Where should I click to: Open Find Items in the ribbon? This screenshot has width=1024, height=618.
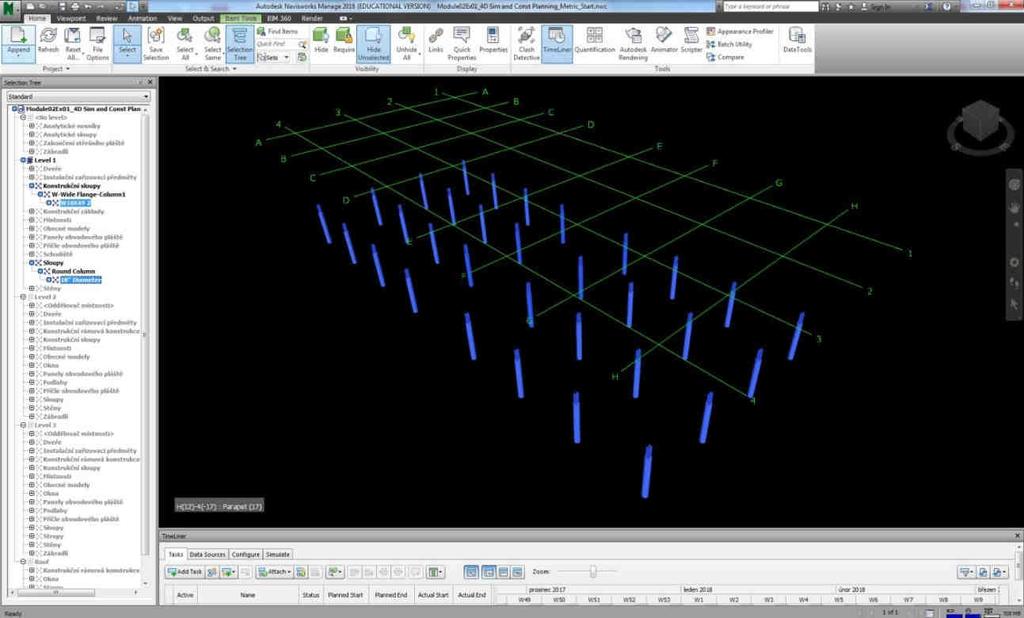coord(278,31)
